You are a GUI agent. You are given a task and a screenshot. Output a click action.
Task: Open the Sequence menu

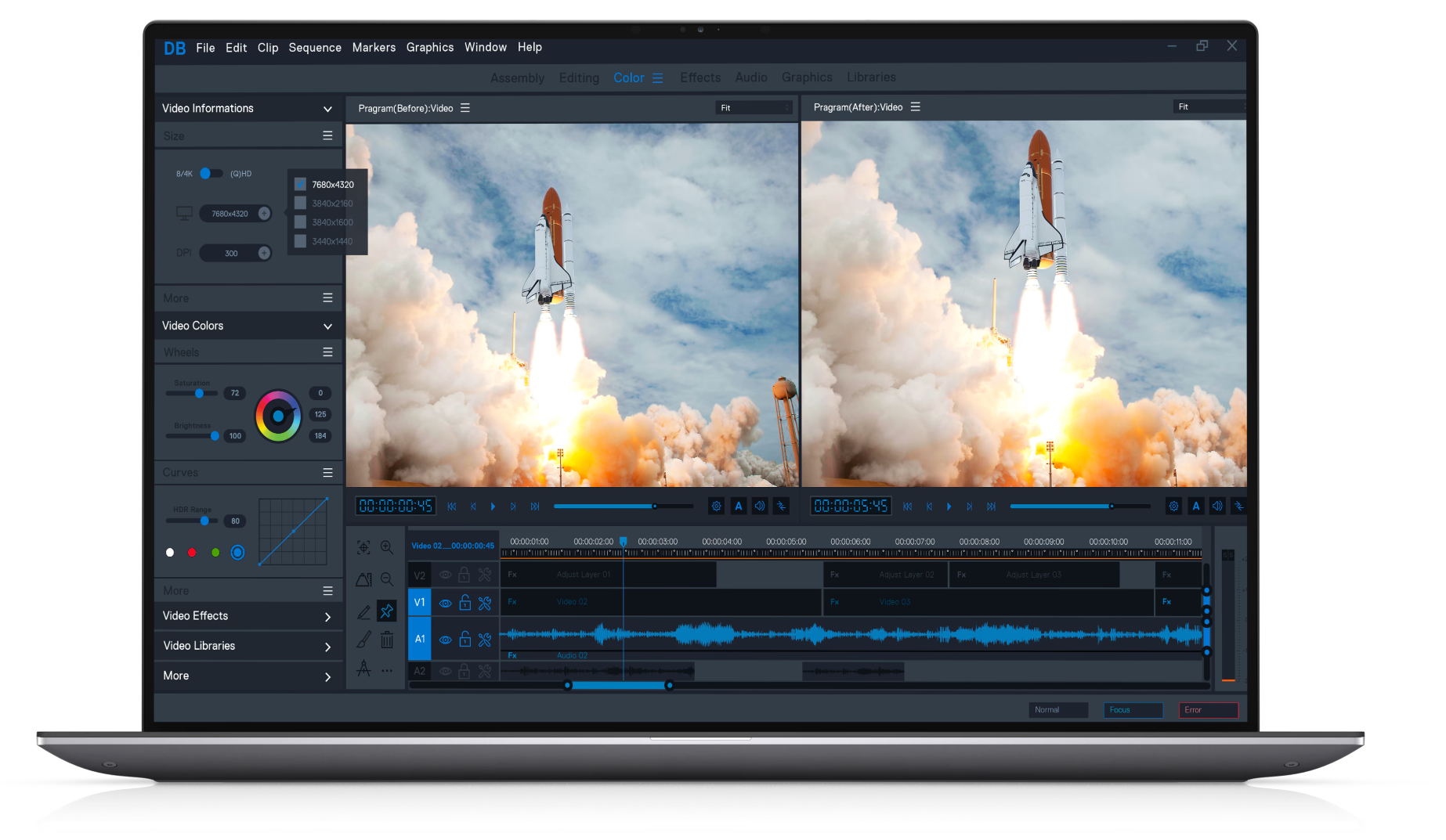coord(315,48)
